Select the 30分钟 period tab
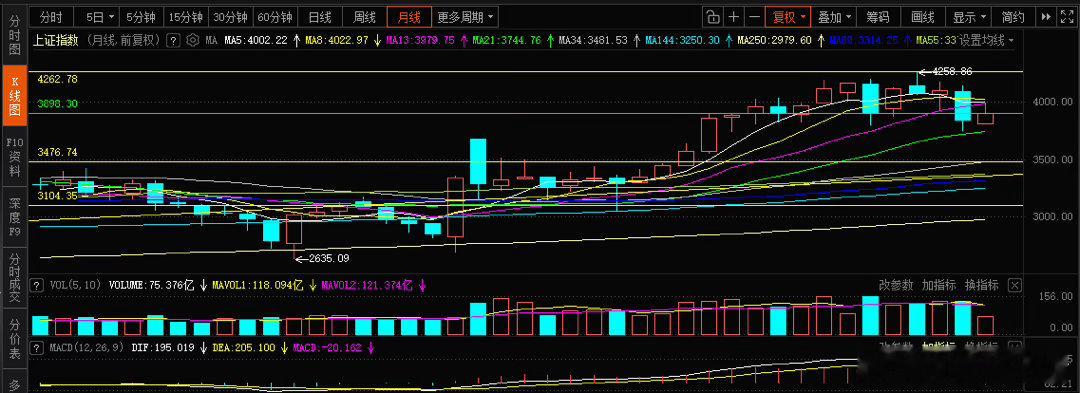 [x=231, y=17]
